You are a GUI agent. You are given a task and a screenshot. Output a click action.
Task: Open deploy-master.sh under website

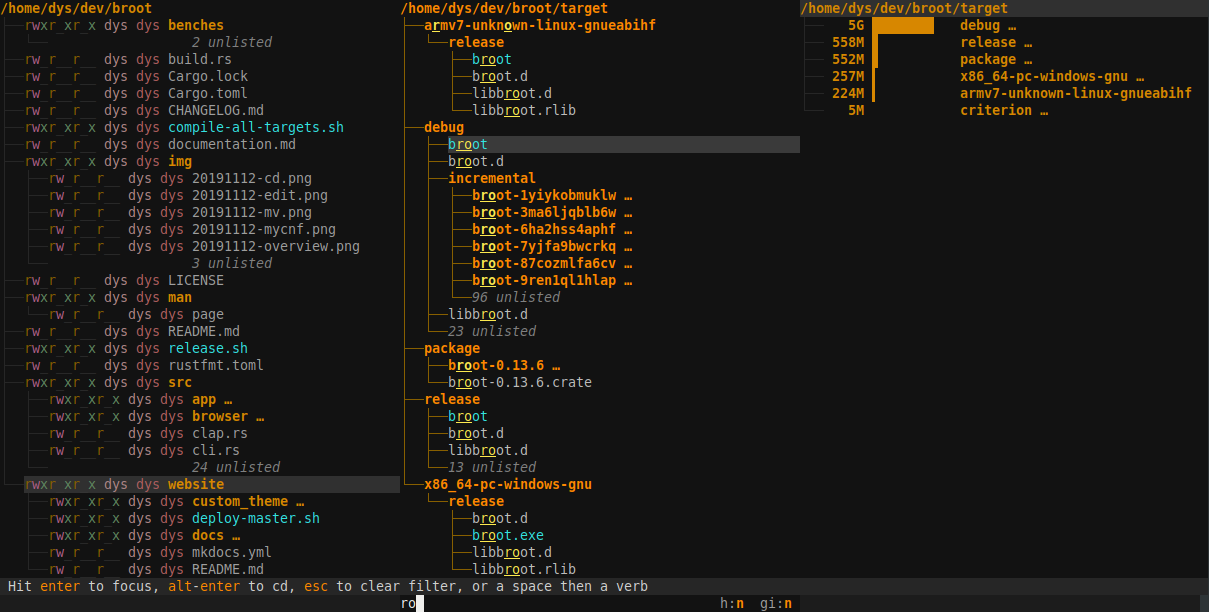pyautogui.click(x=256, y=518)
